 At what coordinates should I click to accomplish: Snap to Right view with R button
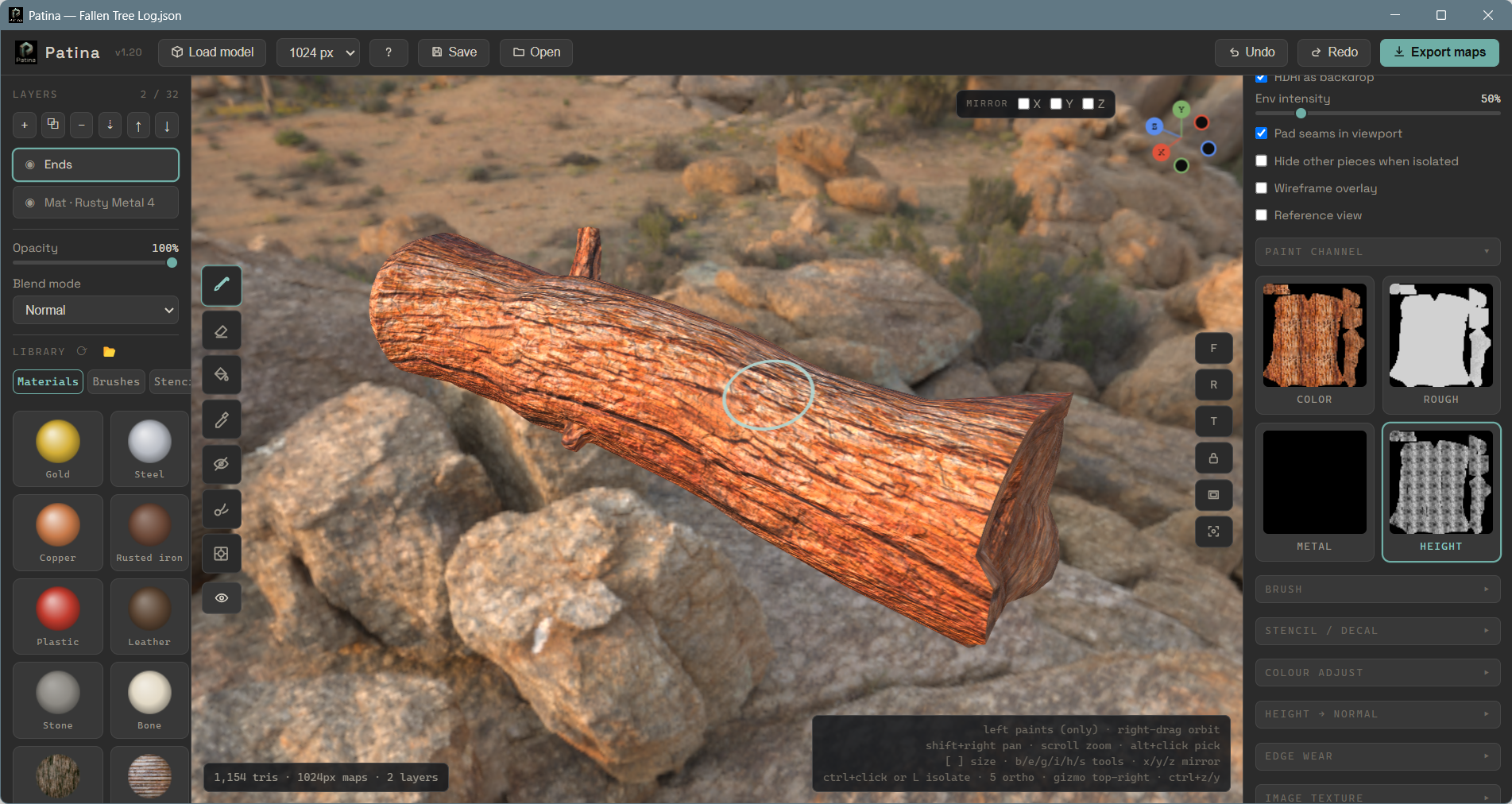click(x=1213, y=385)
